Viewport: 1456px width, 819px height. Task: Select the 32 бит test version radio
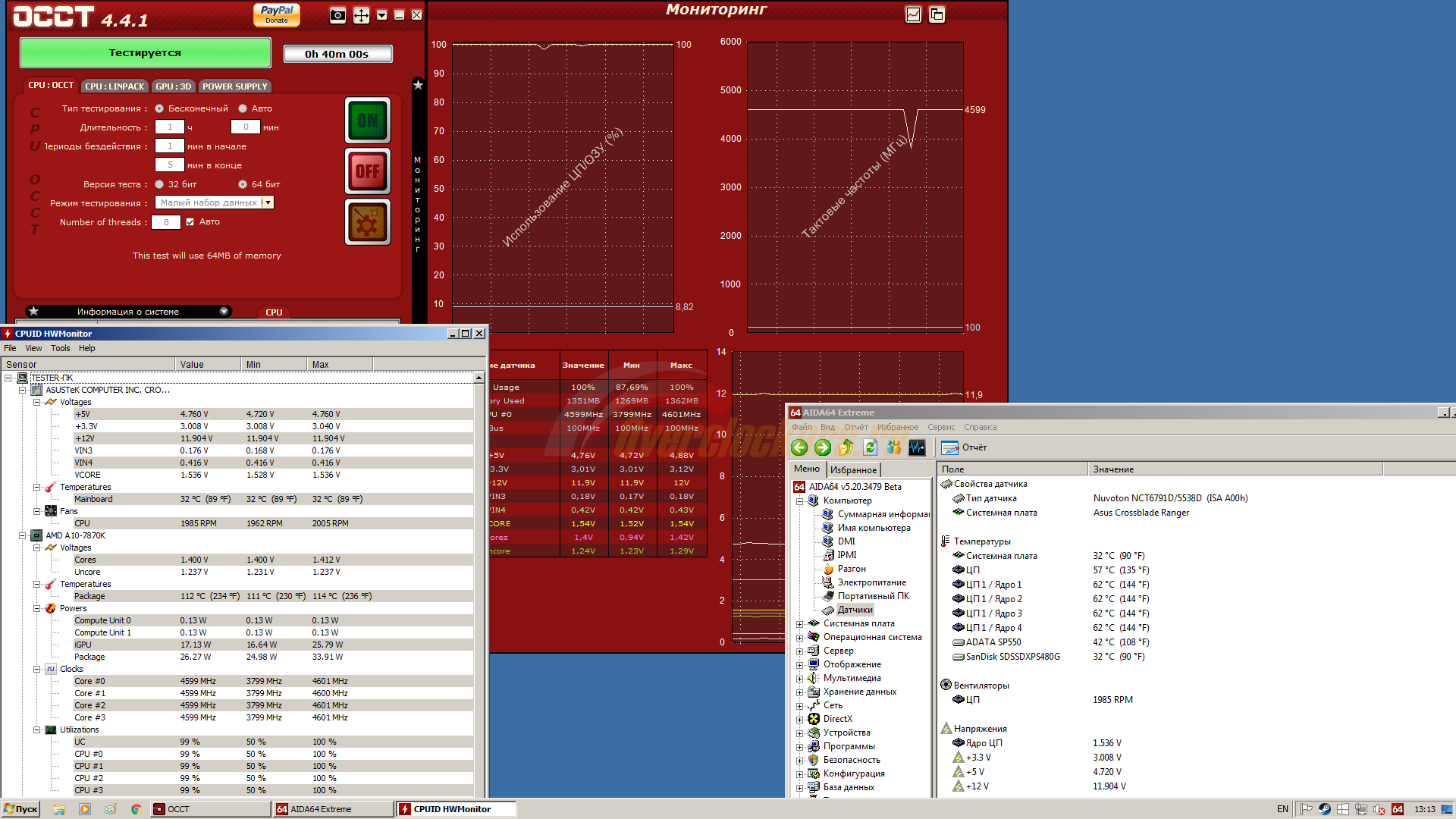[x=159, y=184]
